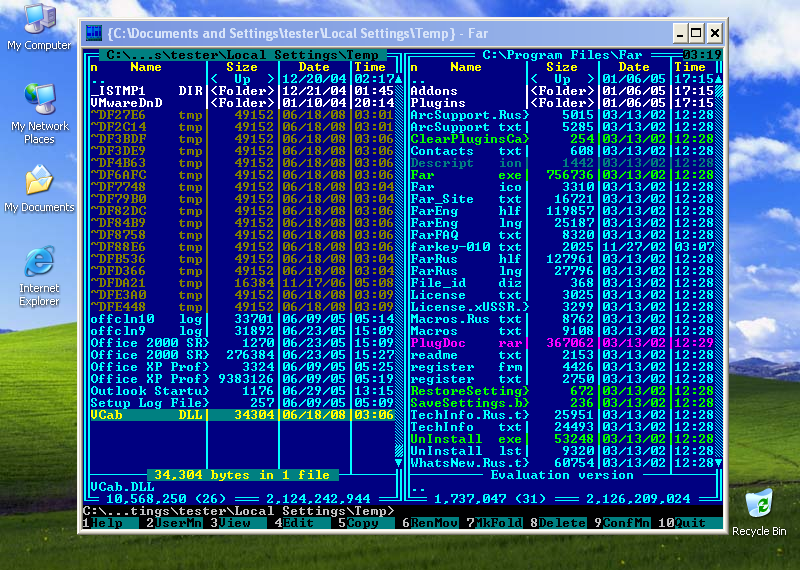The image size is (800, 570).
Task: Select Far_Site txt file
Action: pyautogui.click(x=562, y=199)
